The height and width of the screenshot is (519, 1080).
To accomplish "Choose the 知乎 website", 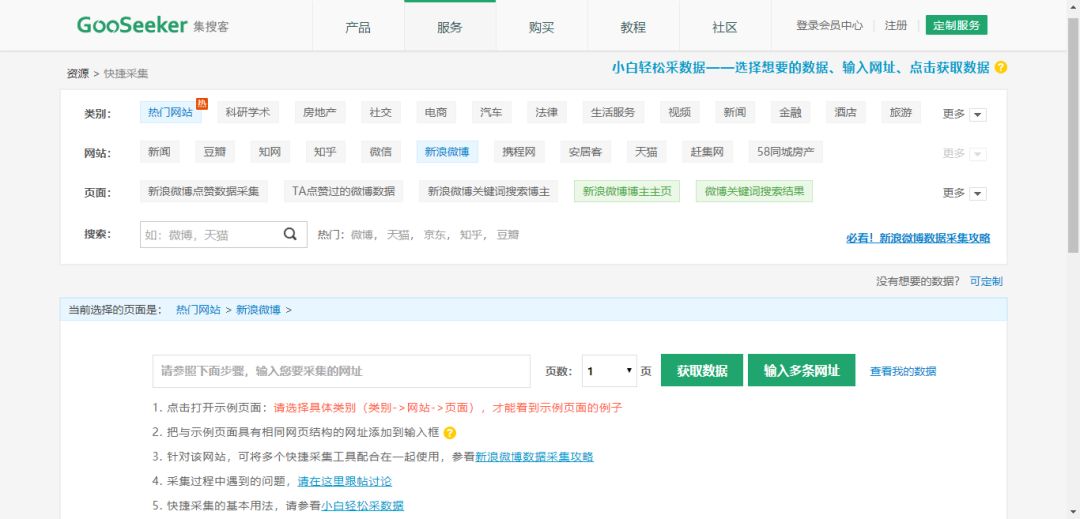I will tap(325, 152).
